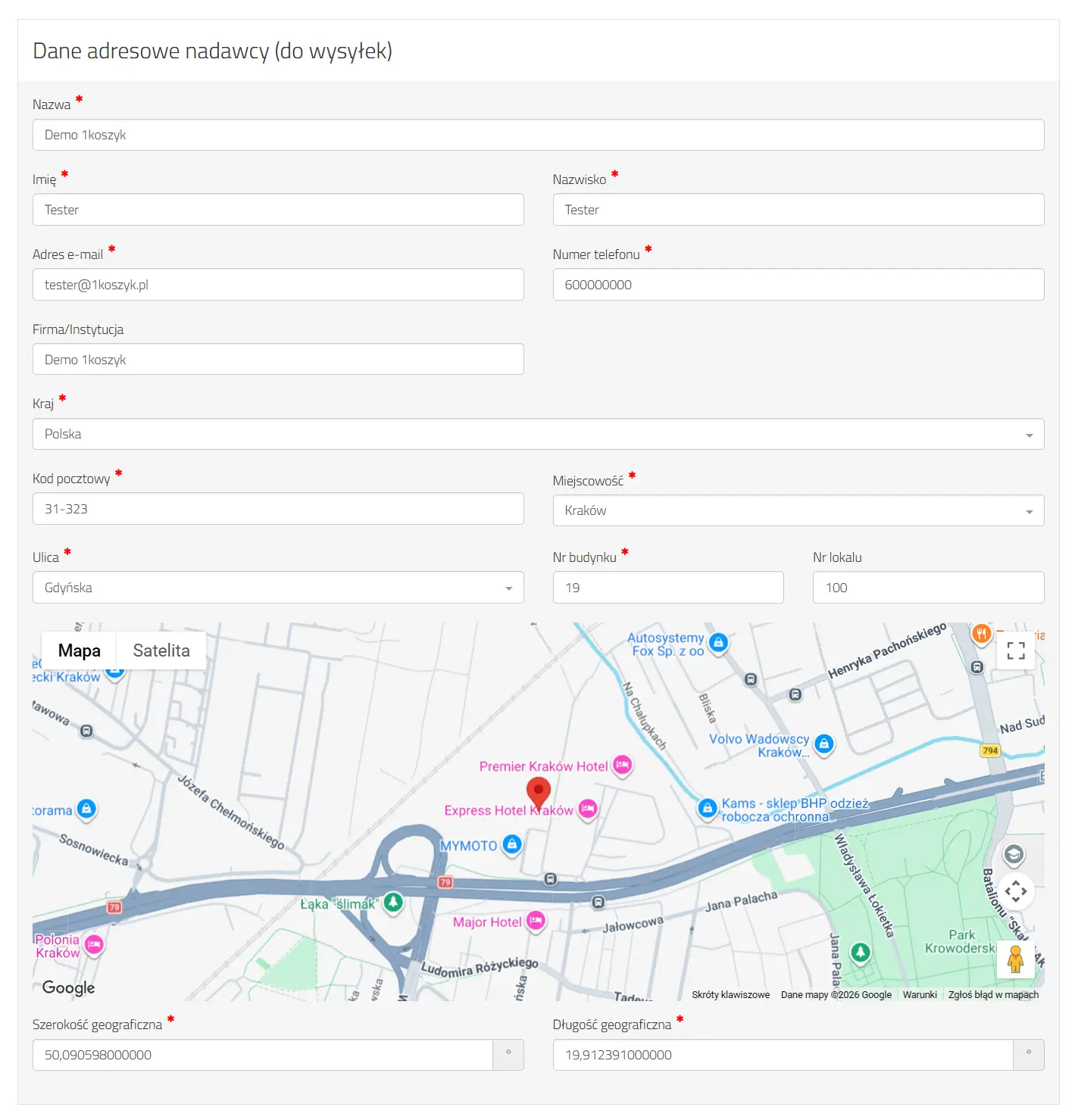Select the Major Hotel marker
This screenshot has height=1120, width=1075.
(536, 921)
